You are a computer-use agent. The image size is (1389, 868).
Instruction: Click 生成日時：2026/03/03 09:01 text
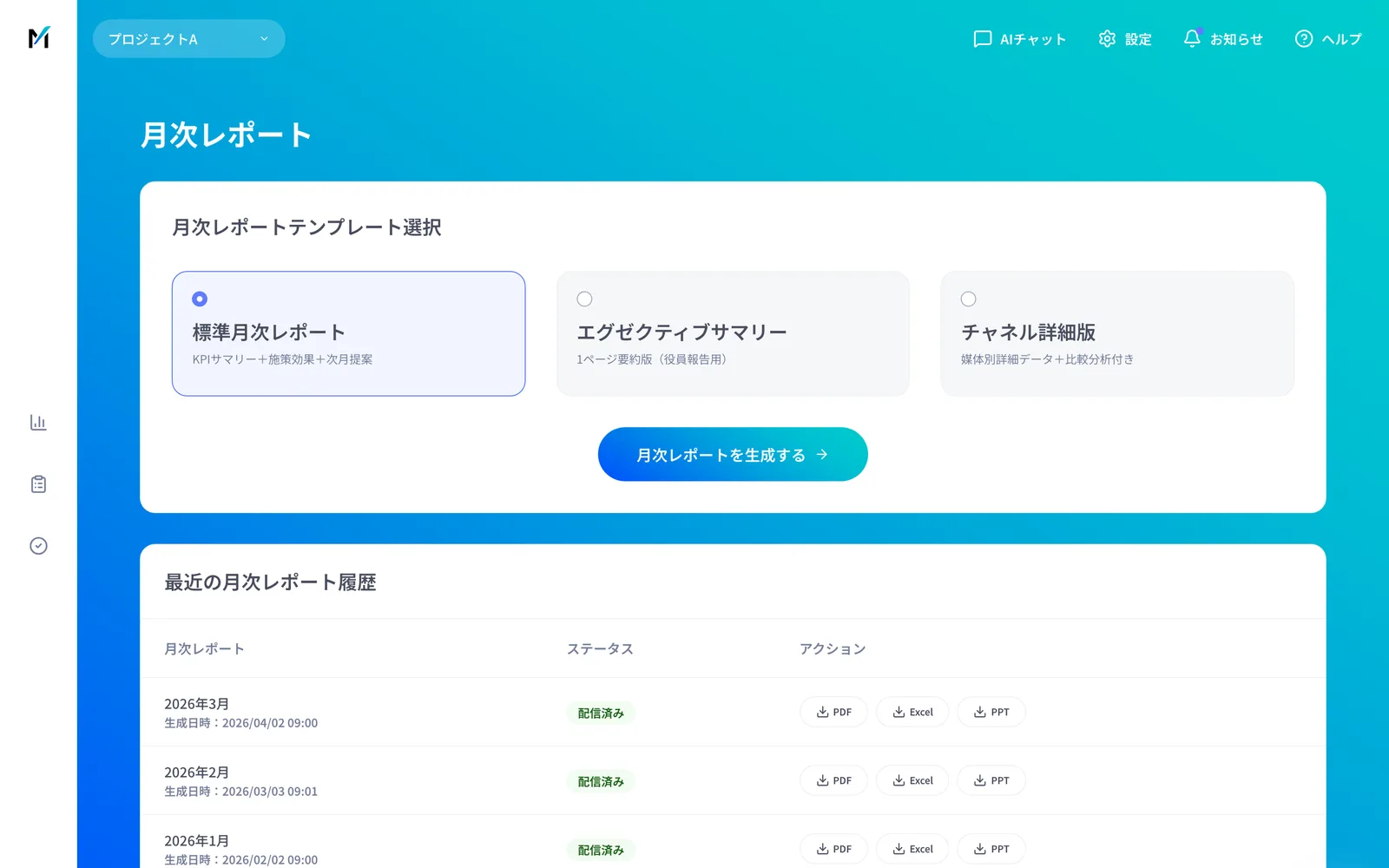click(241, 792)
